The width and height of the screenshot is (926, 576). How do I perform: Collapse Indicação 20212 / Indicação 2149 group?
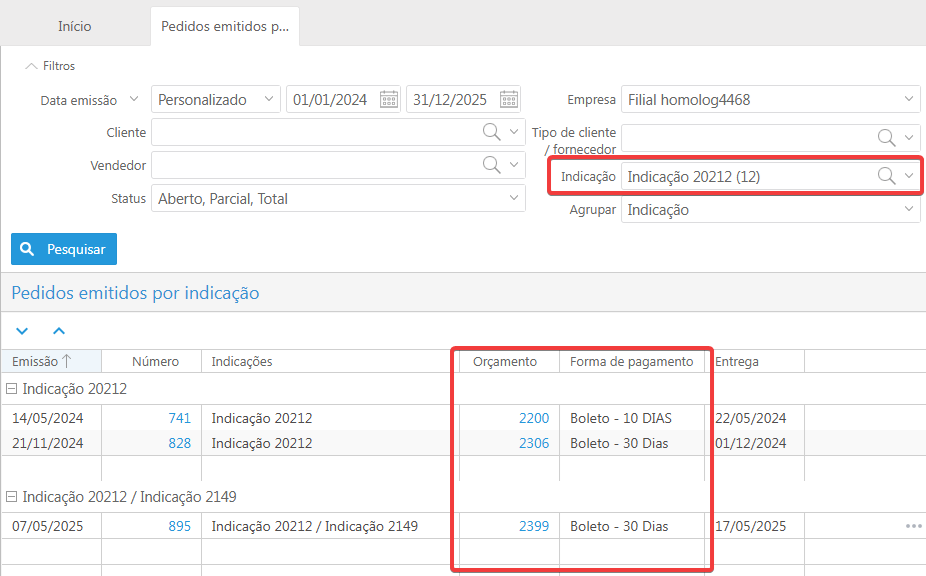pos(12,497)
